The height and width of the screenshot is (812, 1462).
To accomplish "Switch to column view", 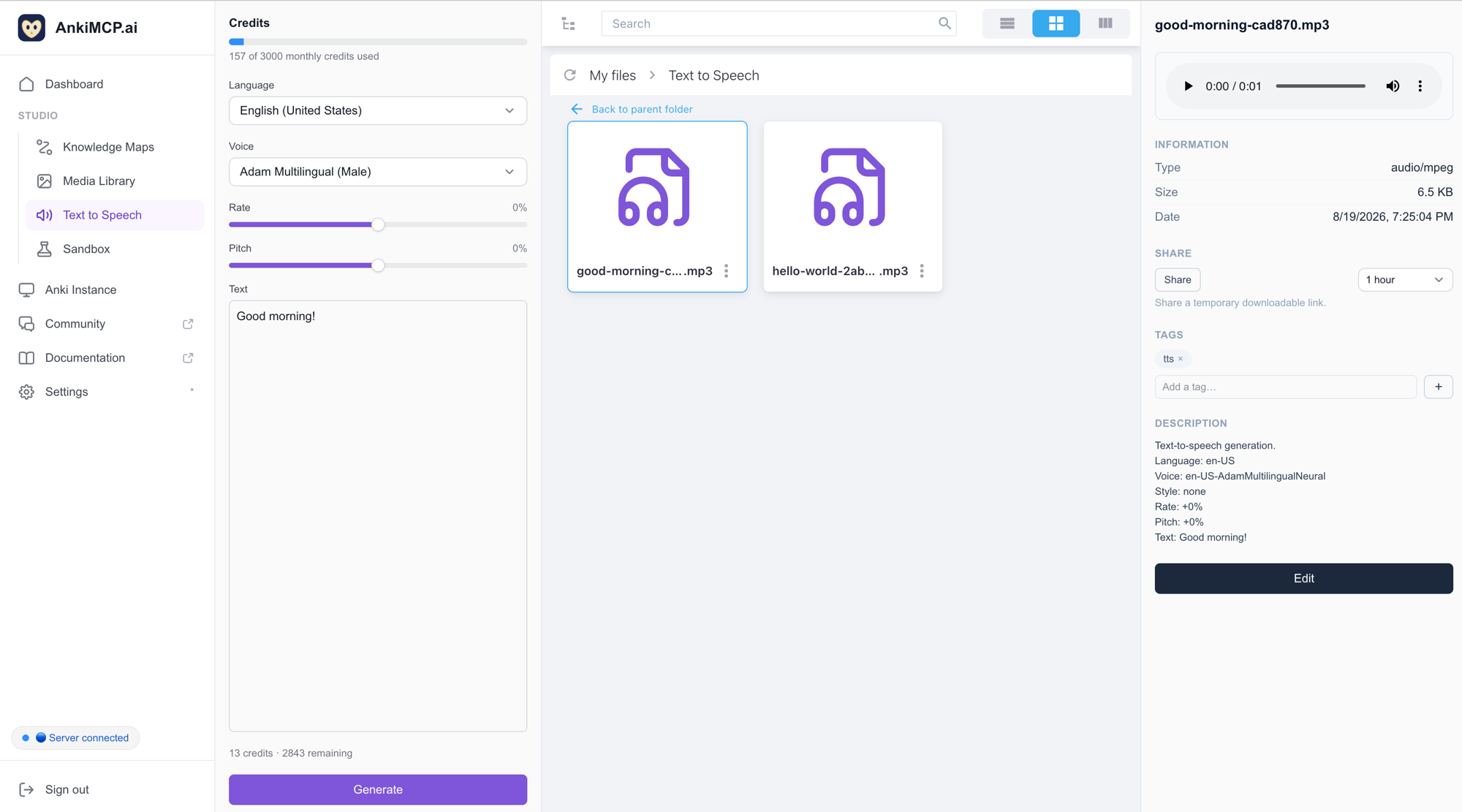I will (x=1105, y=23).
